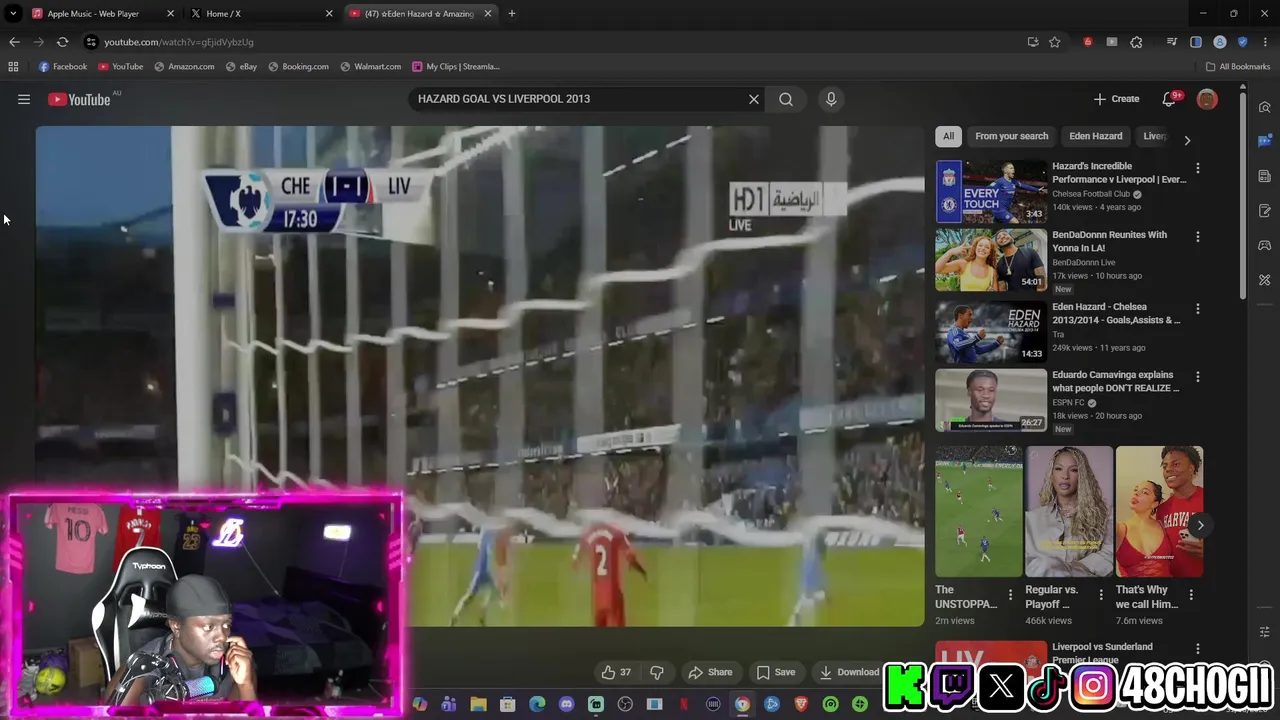Select the Eden Hazard YouTube tab
The image size is (1280, 720).
tap(420, 14)
